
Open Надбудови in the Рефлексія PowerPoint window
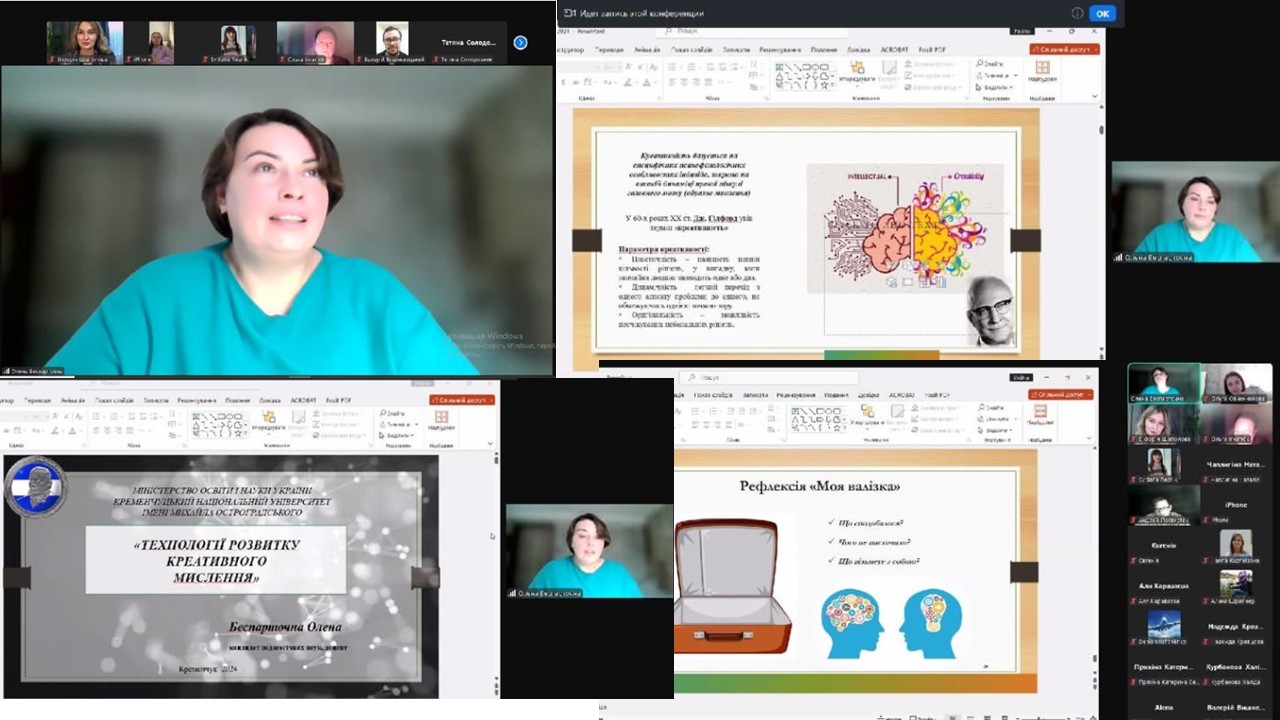(1040, 417)
